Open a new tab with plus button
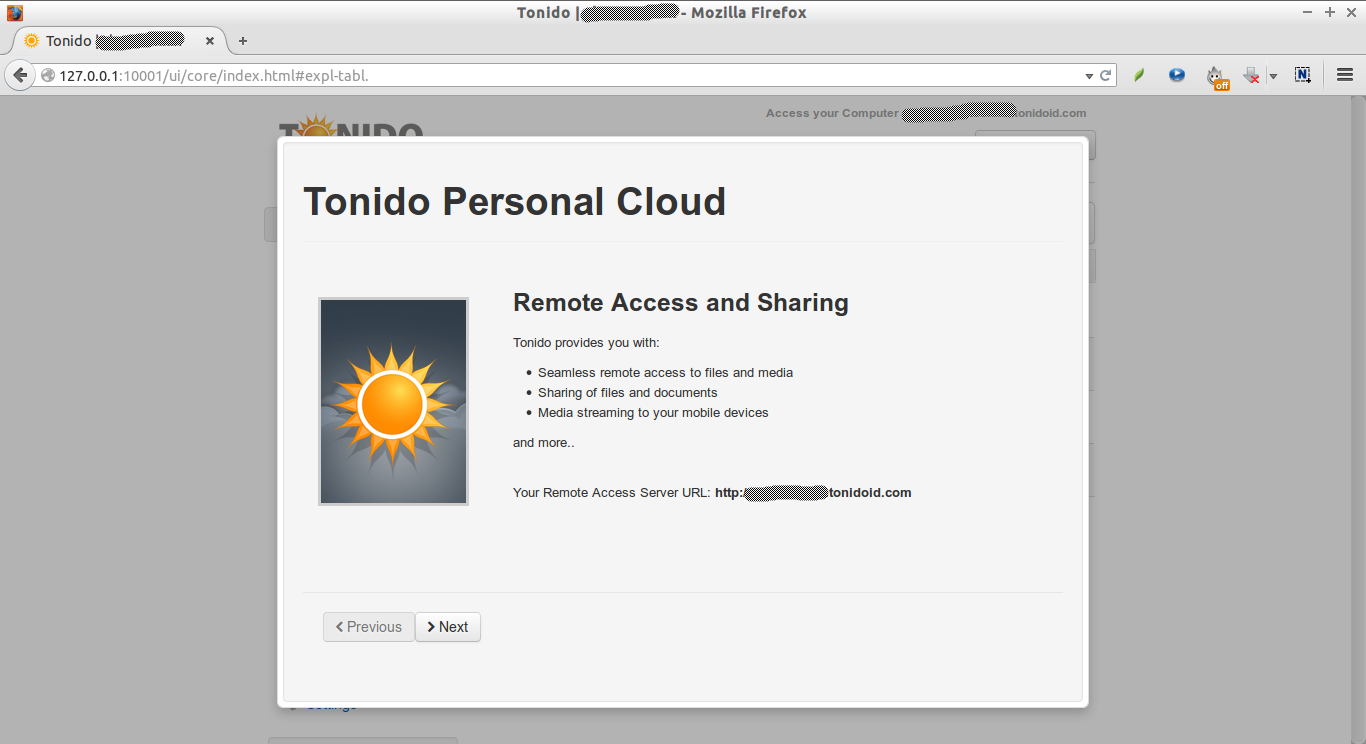The height and width of the screenshot is (744, 1366). pyautogui.click(x=242, y=41)
